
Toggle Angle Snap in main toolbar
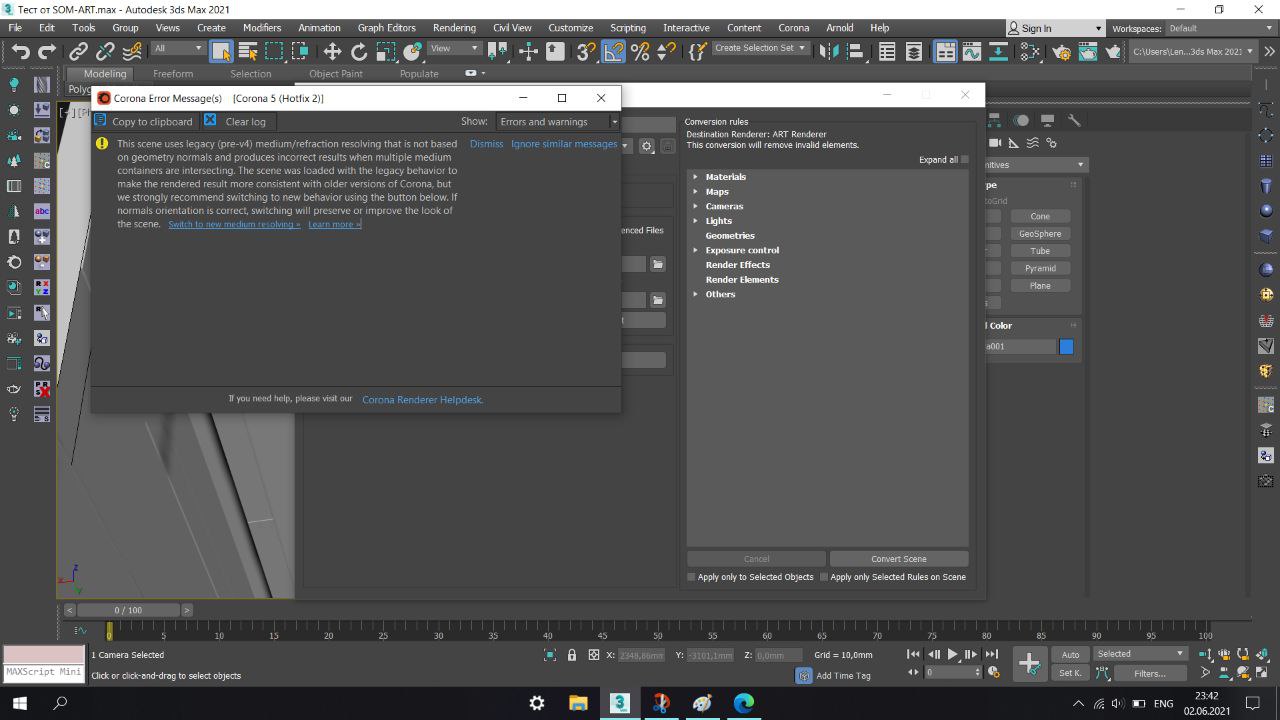pos(613,51)
